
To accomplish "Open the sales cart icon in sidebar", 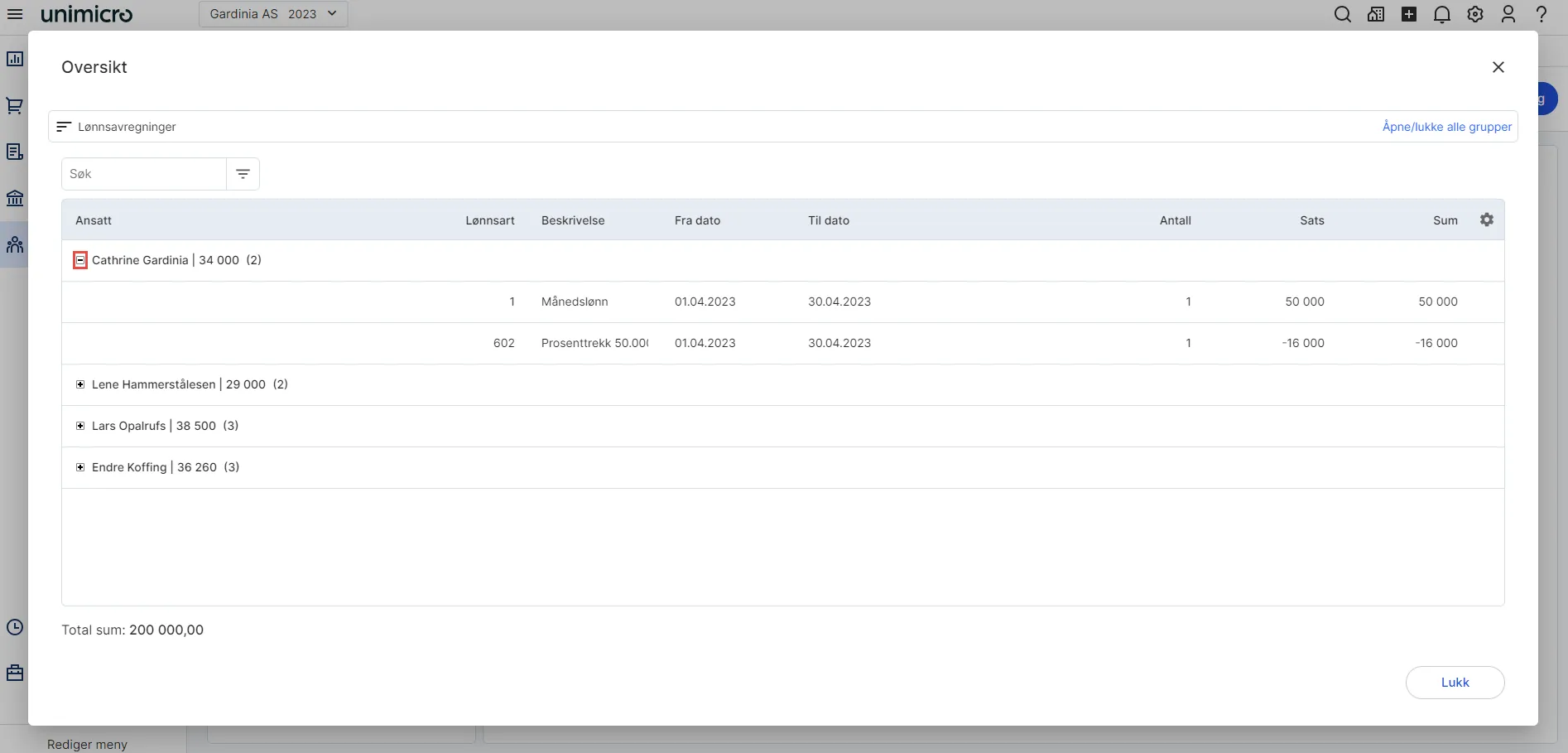I will coord(15,105).
